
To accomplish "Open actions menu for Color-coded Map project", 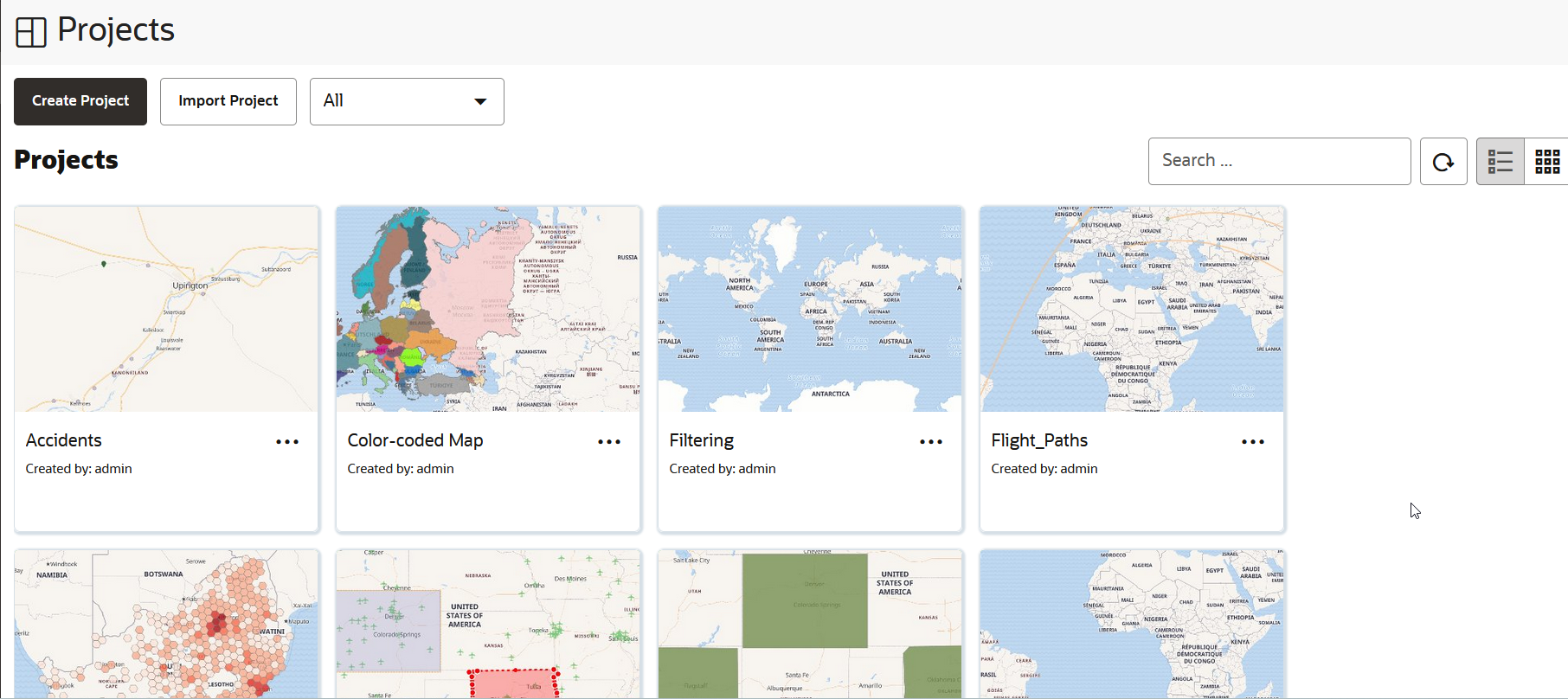I will click(x=609, y=441).
